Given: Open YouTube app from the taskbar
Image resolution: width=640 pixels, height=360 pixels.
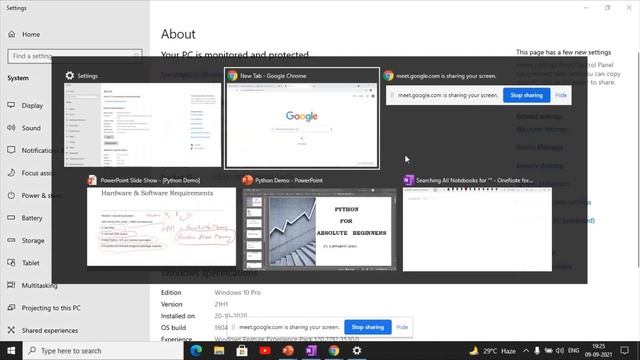Looking at the screenshot, I should click(x=265, y=351).
